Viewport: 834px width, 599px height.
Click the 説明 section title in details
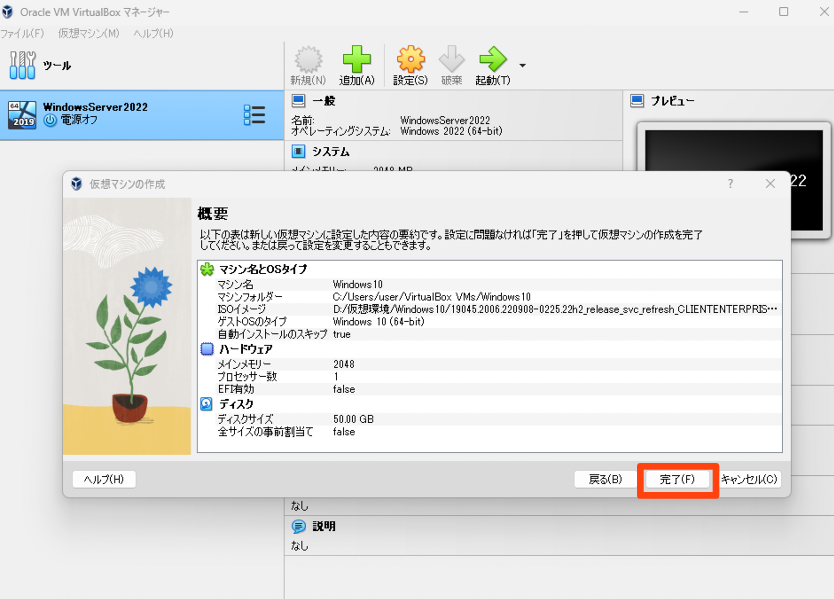323,526
